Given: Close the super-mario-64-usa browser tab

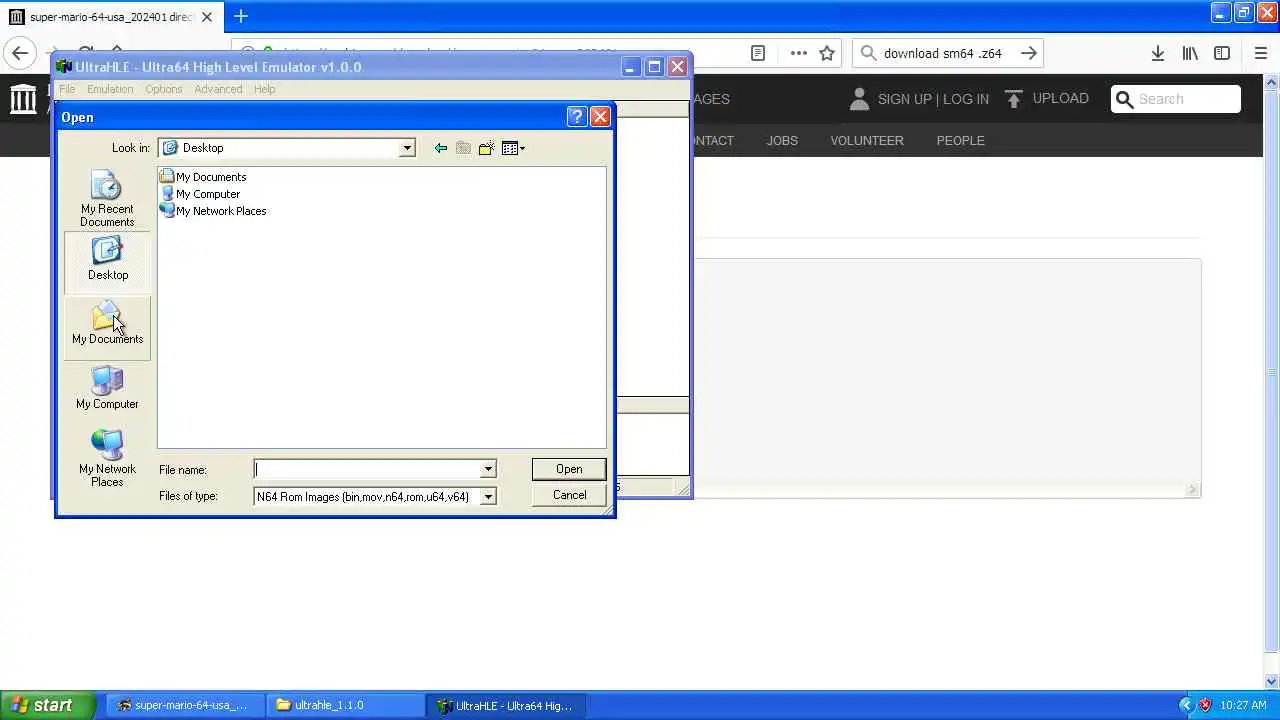Looking at the screenshot, I should point(207,17).
